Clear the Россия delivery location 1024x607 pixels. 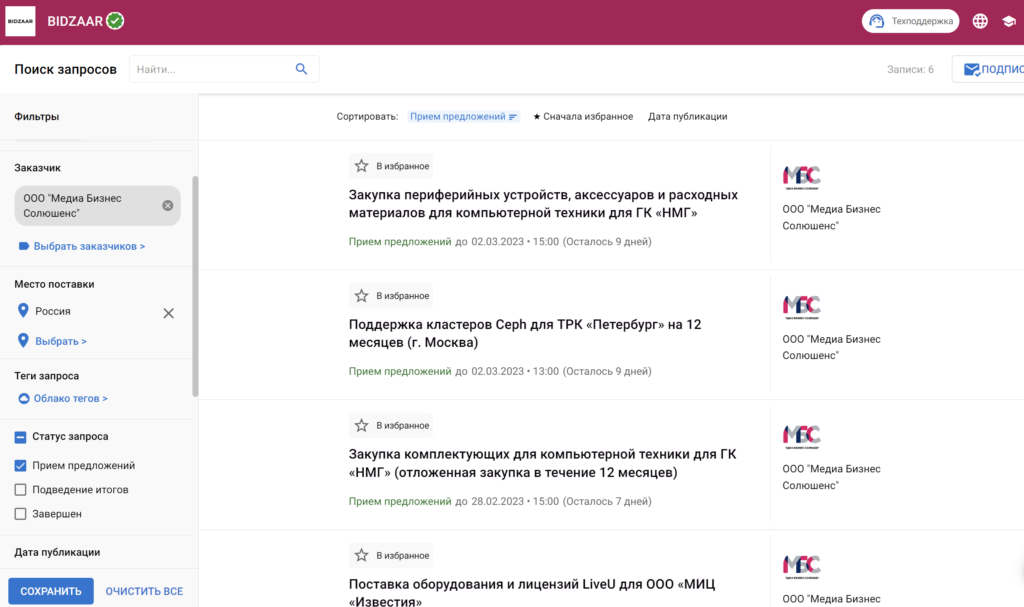[x=168, y=313]
